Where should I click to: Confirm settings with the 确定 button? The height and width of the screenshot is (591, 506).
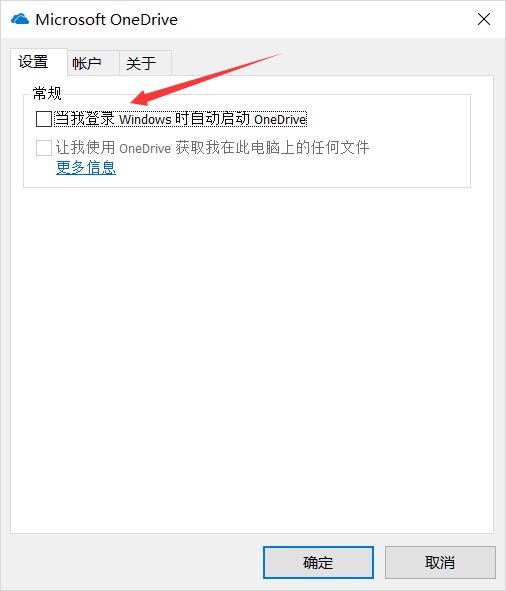318,562
